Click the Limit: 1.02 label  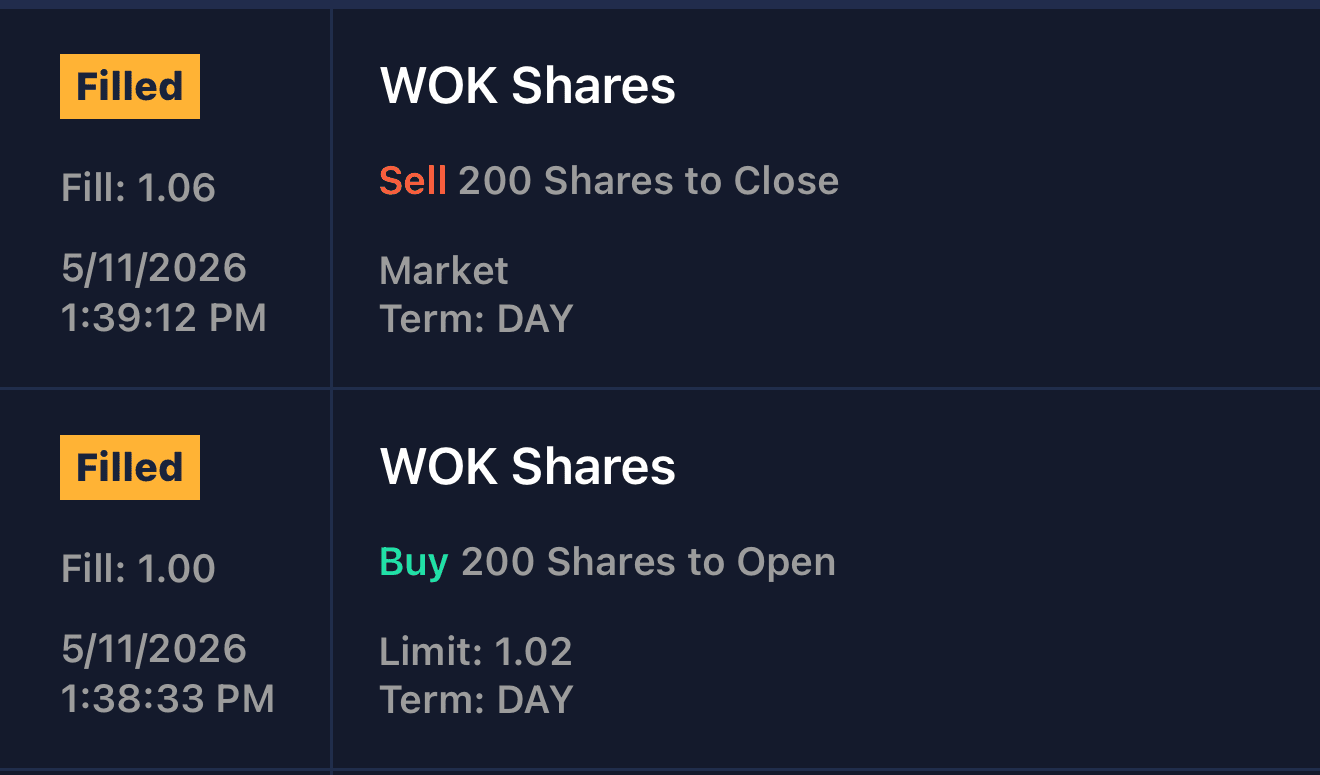[x=476, y=652]
